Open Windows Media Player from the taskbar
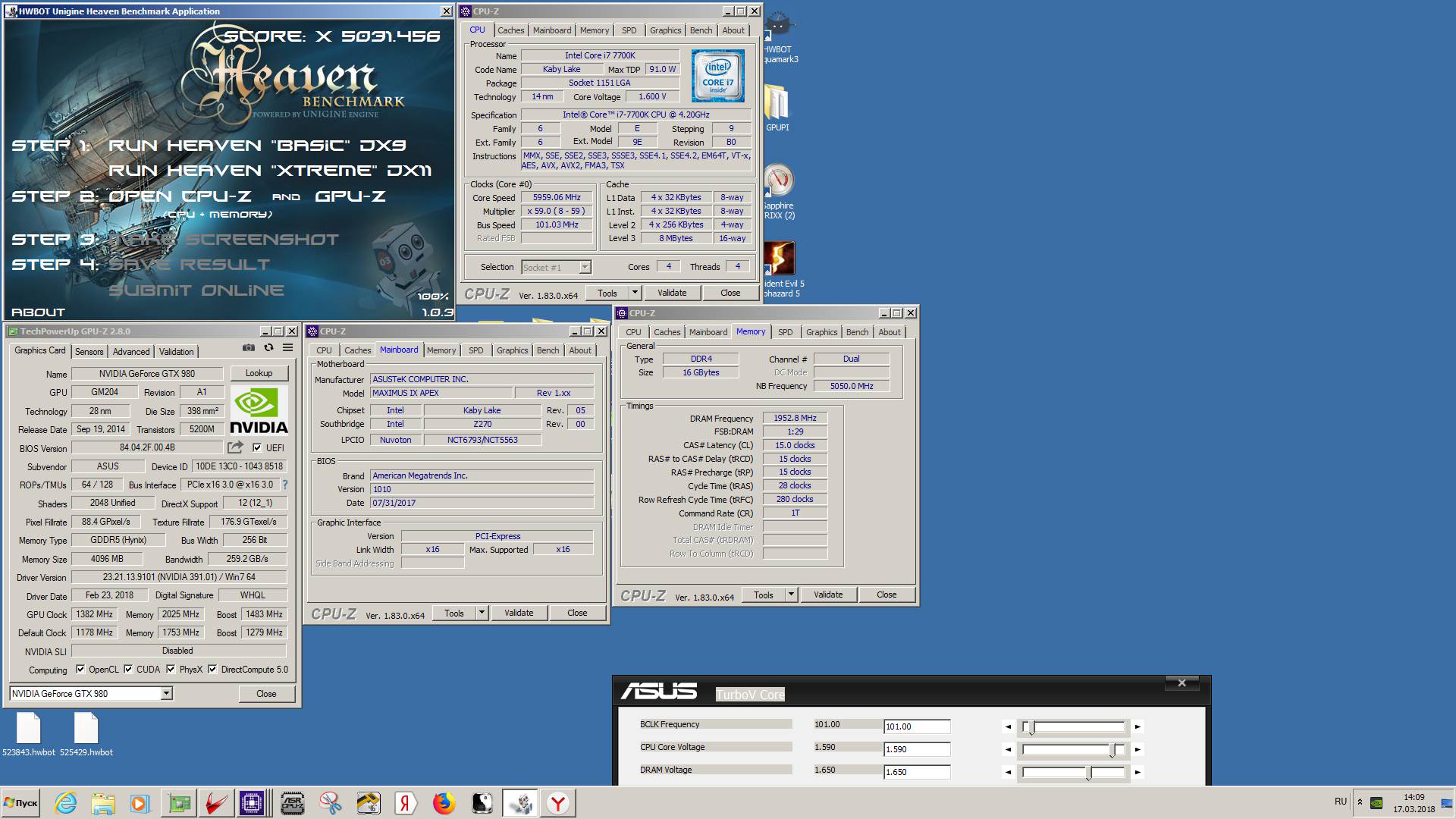 [x=140, y=803]
